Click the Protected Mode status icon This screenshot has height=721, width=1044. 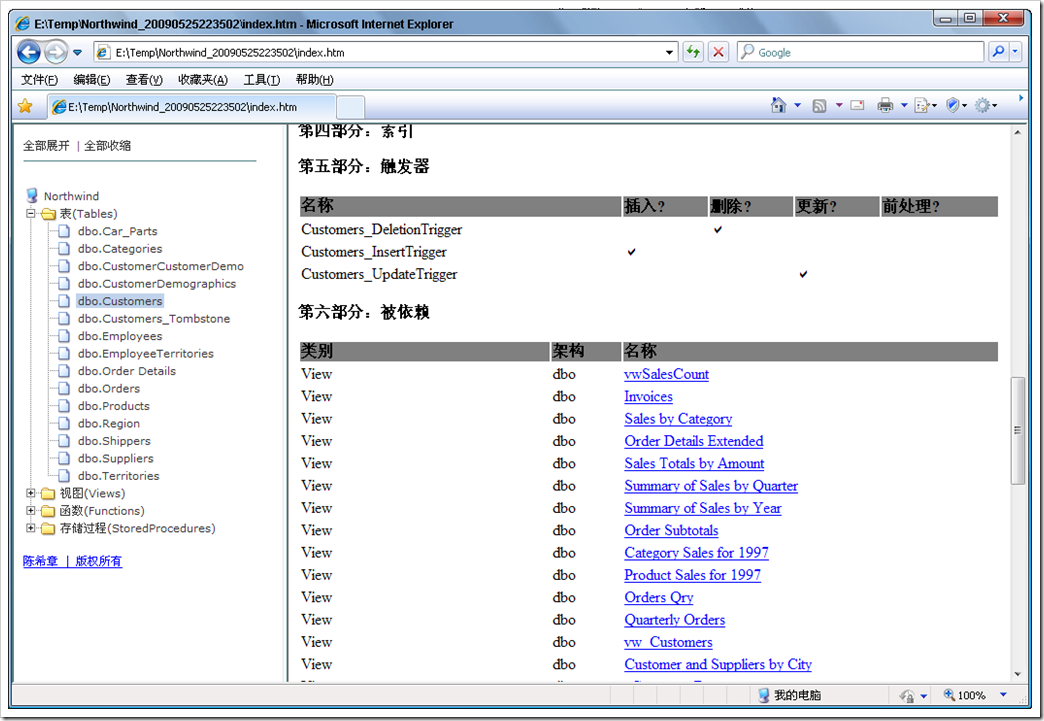[907, 696]
